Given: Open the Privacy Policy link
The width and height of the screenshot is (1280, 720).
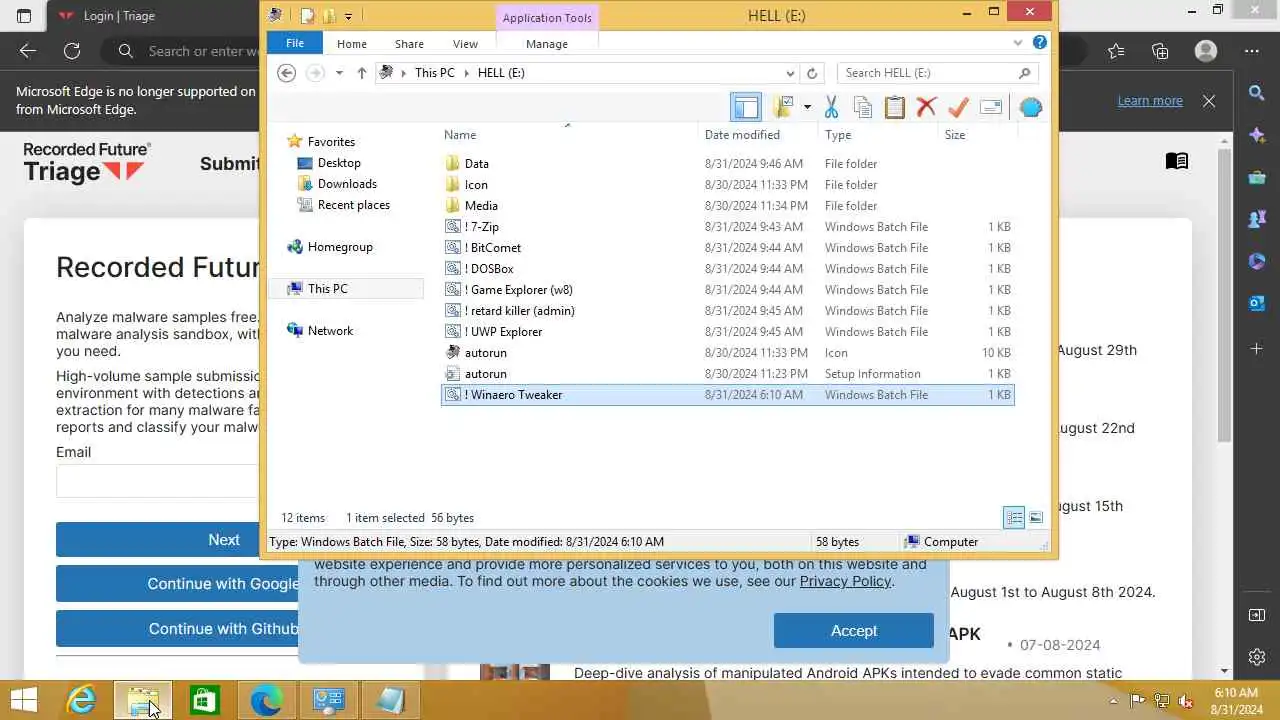Looking at the screenshot, I should pos(845,581).
